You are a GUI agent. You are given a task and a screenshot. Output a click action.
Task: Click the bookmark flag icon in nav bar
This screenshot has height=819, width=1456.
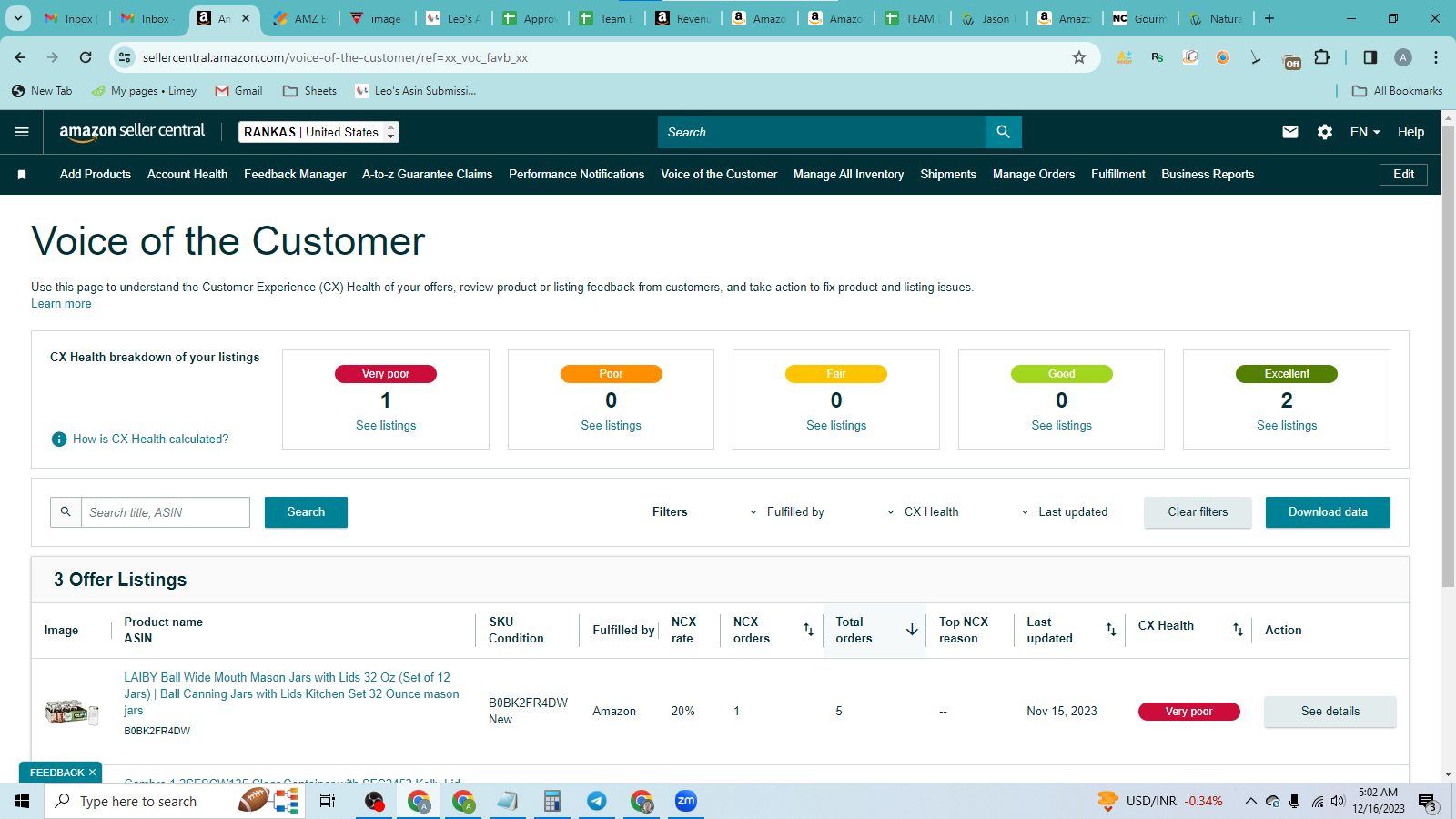22,175
